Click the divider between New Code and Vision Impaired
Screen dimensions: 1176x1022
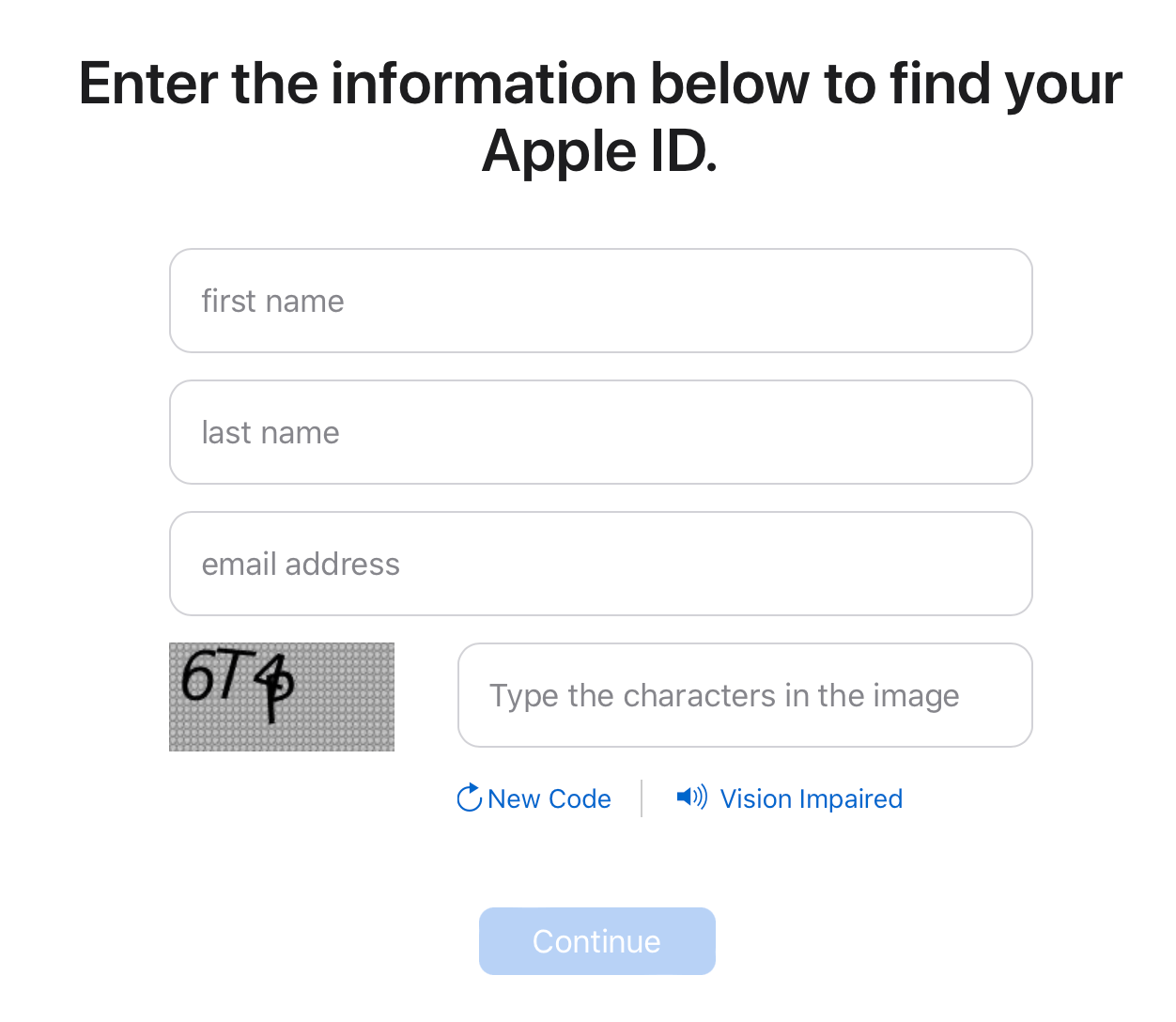(642, 798)
